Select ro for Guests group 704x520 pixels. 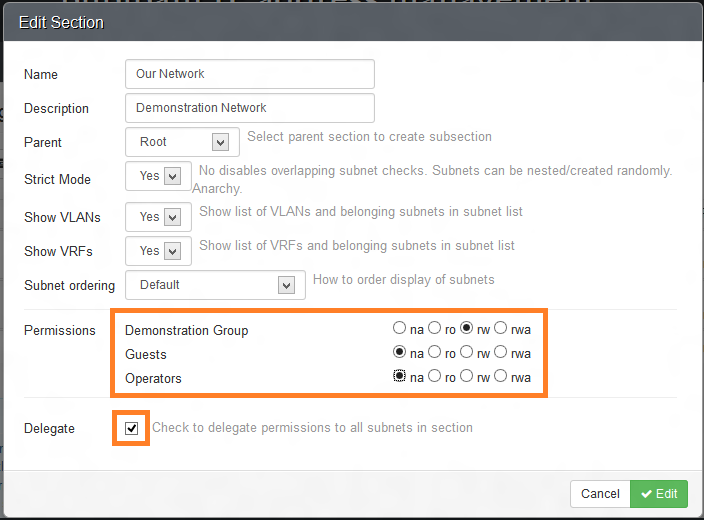(434, 352)
